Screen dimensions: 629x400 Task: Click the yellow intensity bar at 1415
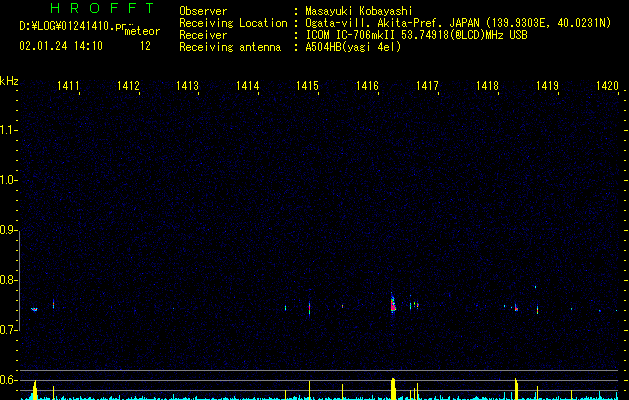click(309, 390)
